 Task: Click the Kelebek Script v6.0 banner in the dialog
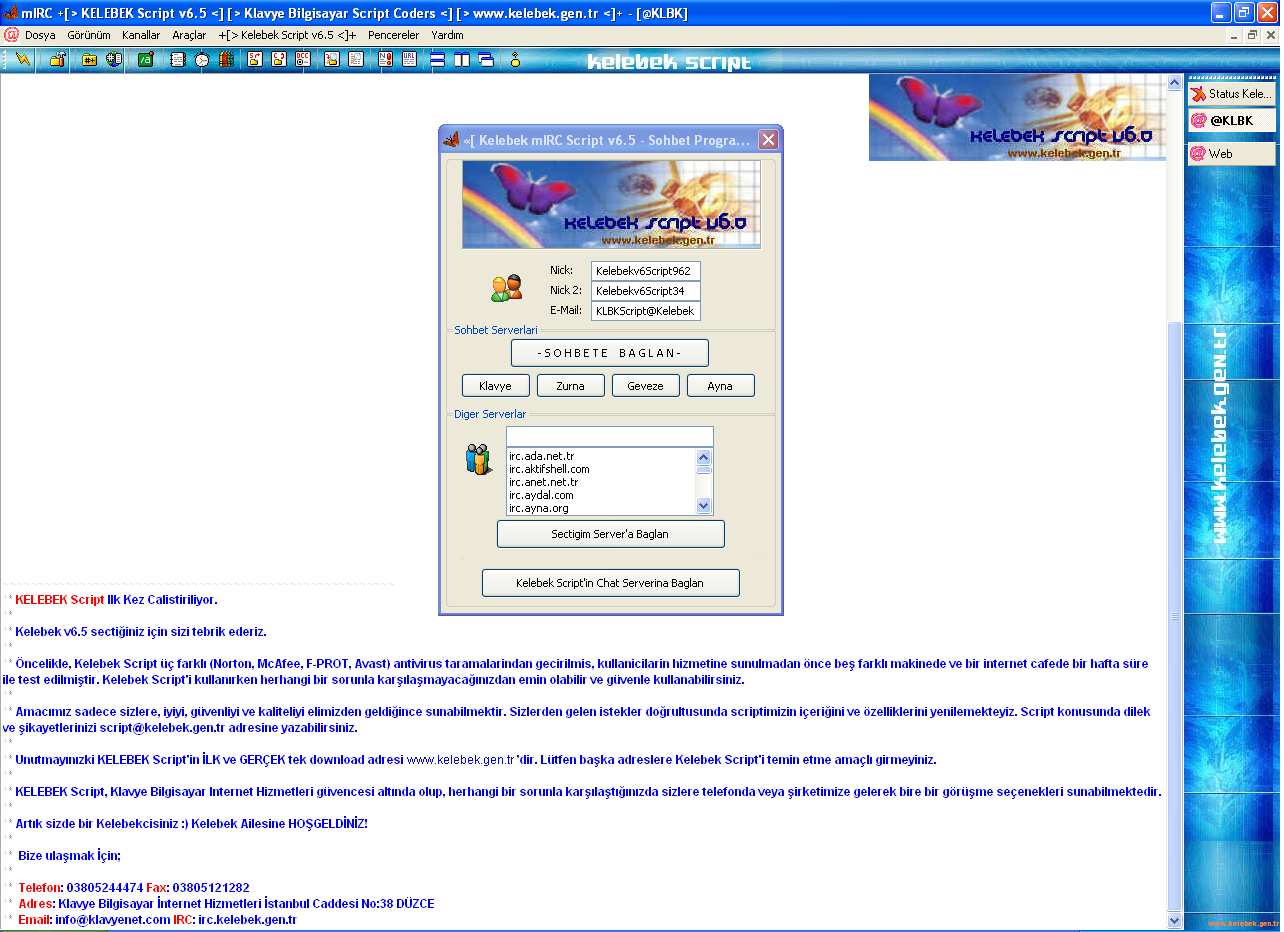pos(611,204)
